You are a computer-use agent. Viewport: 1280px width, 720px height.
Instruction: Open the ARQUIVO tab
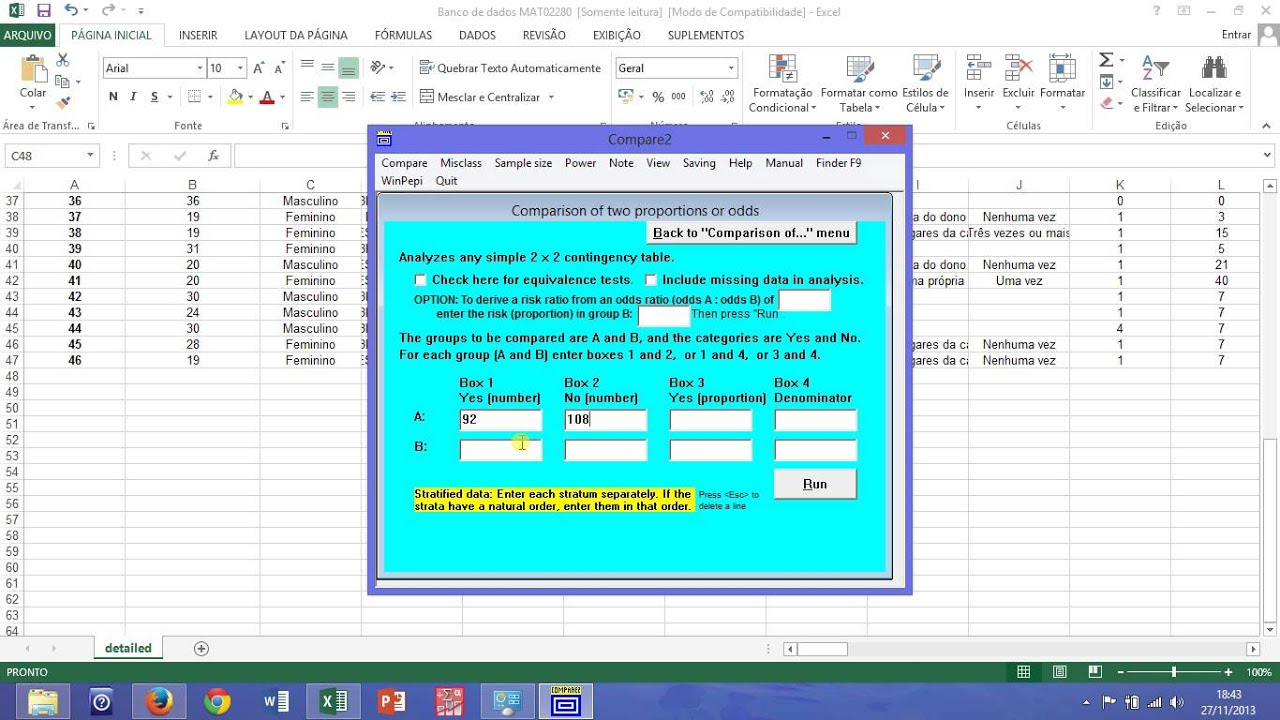pyautogui.click(x=28, y=35)
